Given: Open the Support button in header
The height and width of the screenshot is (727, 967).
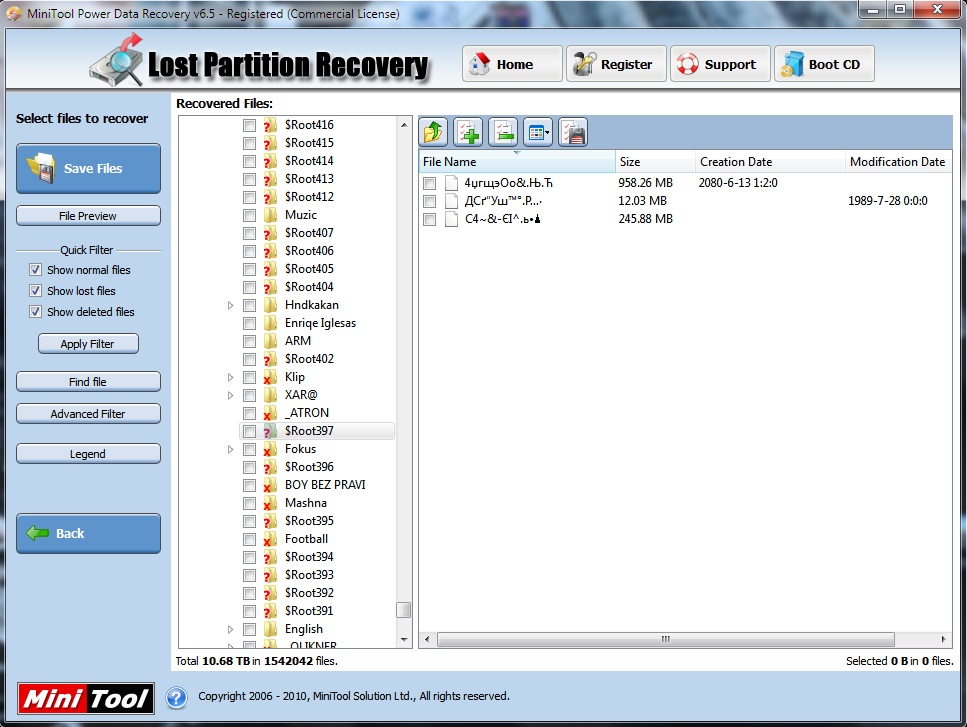Looking at the screenshot, I should tap(720, 64).
